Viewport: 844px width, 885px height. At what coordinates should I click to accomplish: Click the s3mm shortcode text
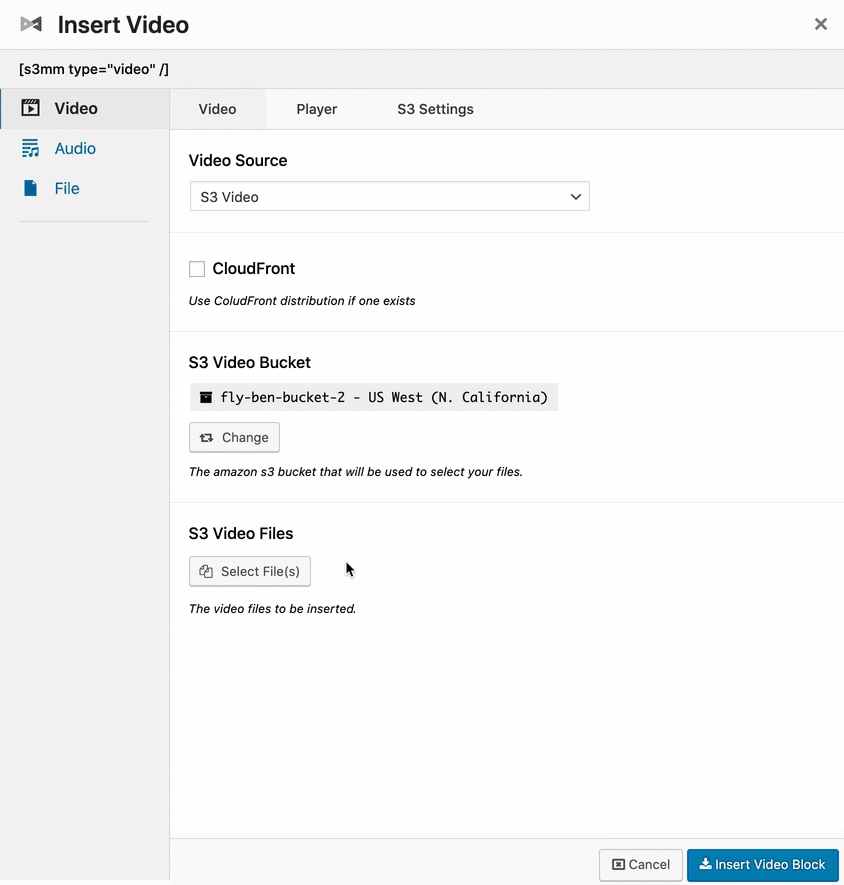click(x=94, y=69)
